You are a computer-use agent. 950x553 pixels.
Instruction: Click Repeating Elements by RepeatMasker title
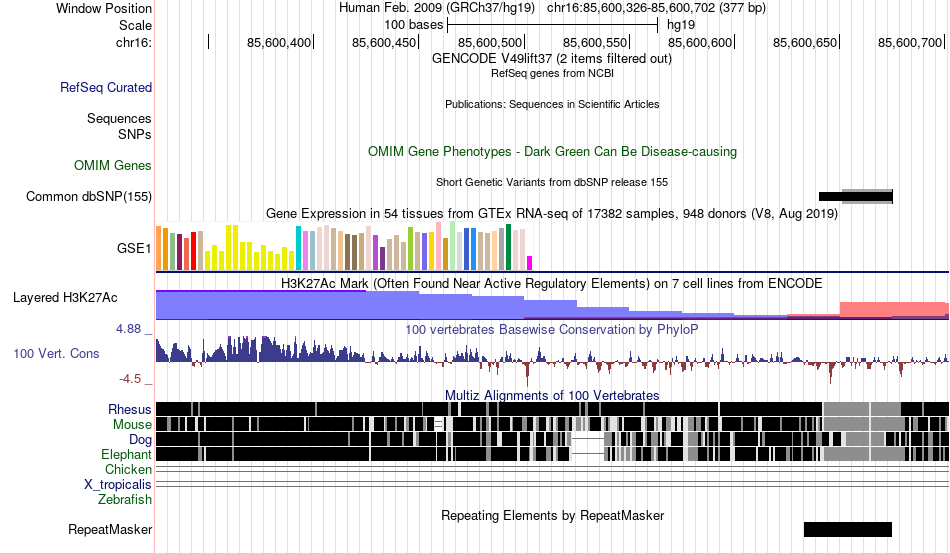(552, 515)
